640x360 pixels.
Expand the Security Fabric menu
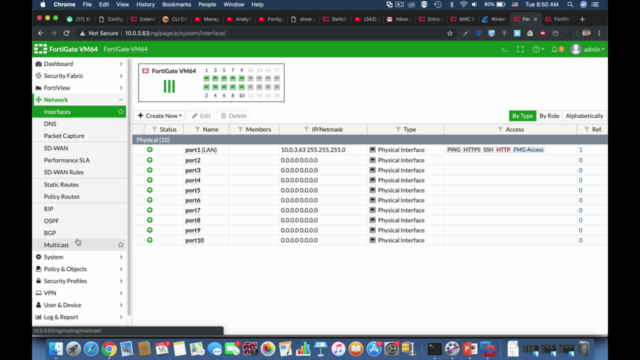[x=79, y=76]
